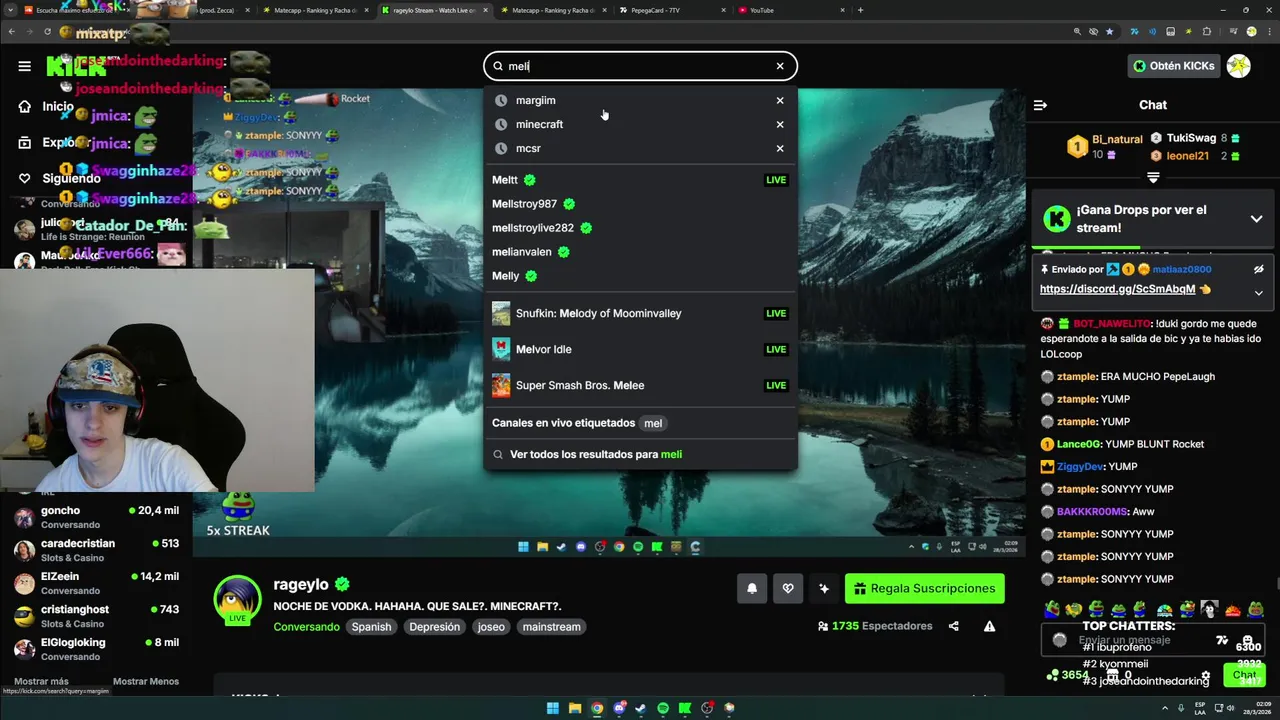Open the discord.gg/ScSmAbqM link
This screenshot has width=1280, height=720.
pyautogui.click(x=1117, y=289)
